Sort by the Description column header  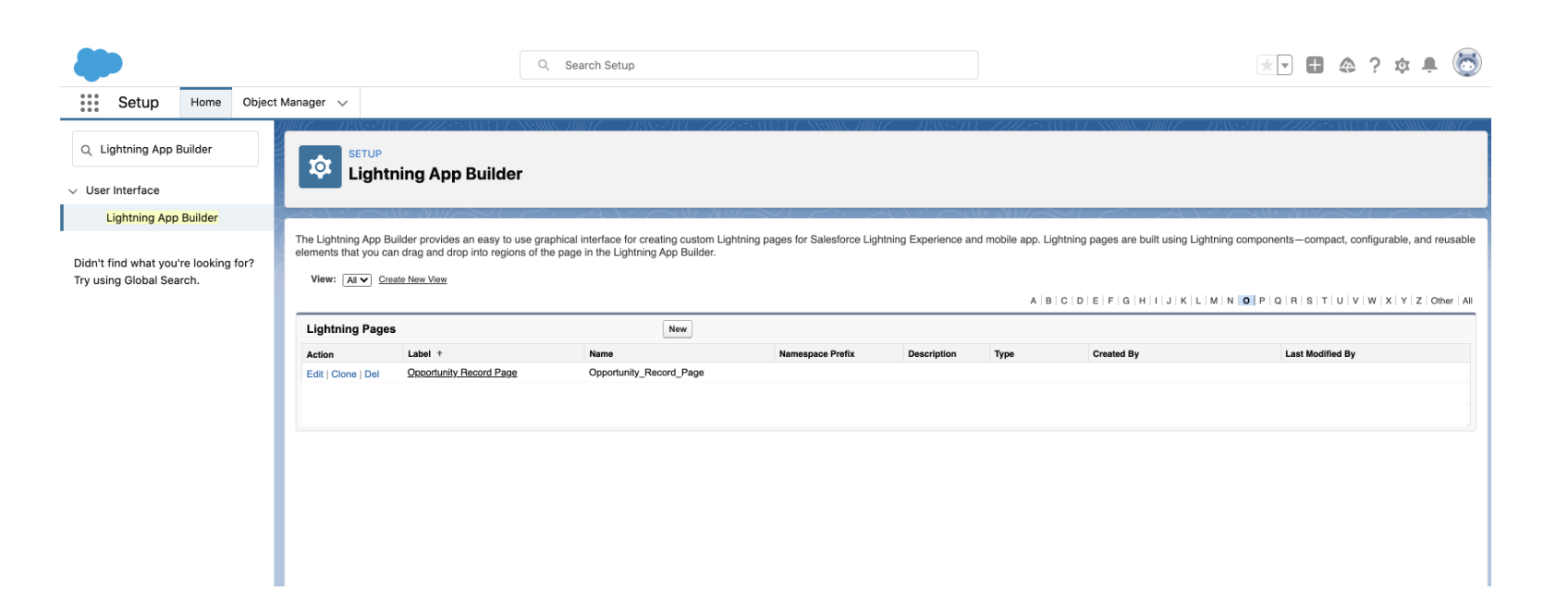[932, 354]
